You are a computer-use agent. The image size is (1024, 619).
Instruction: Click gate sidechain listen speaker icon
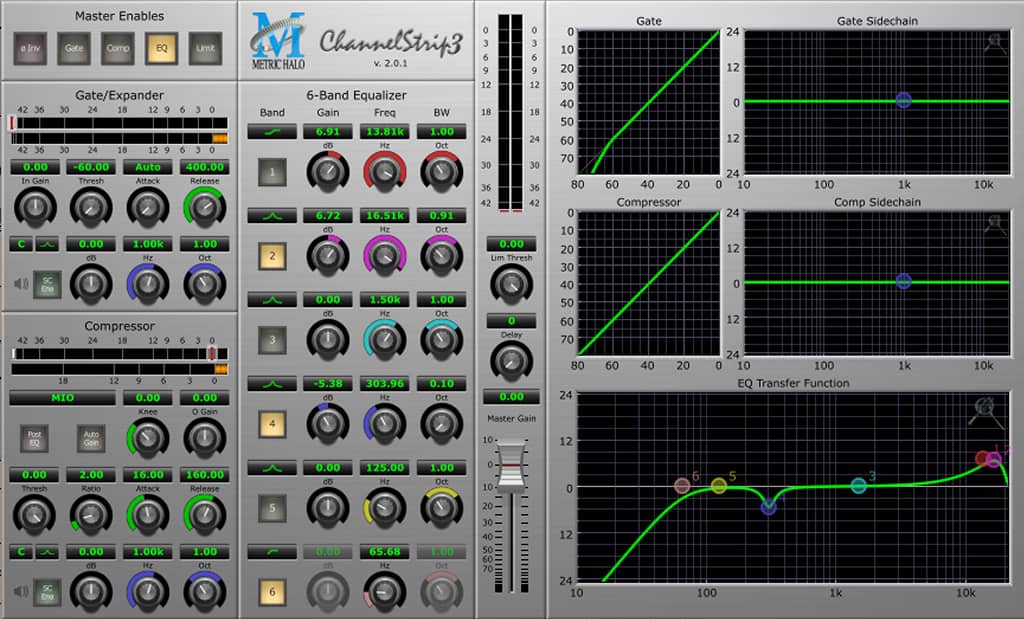(x=21, y=284)
